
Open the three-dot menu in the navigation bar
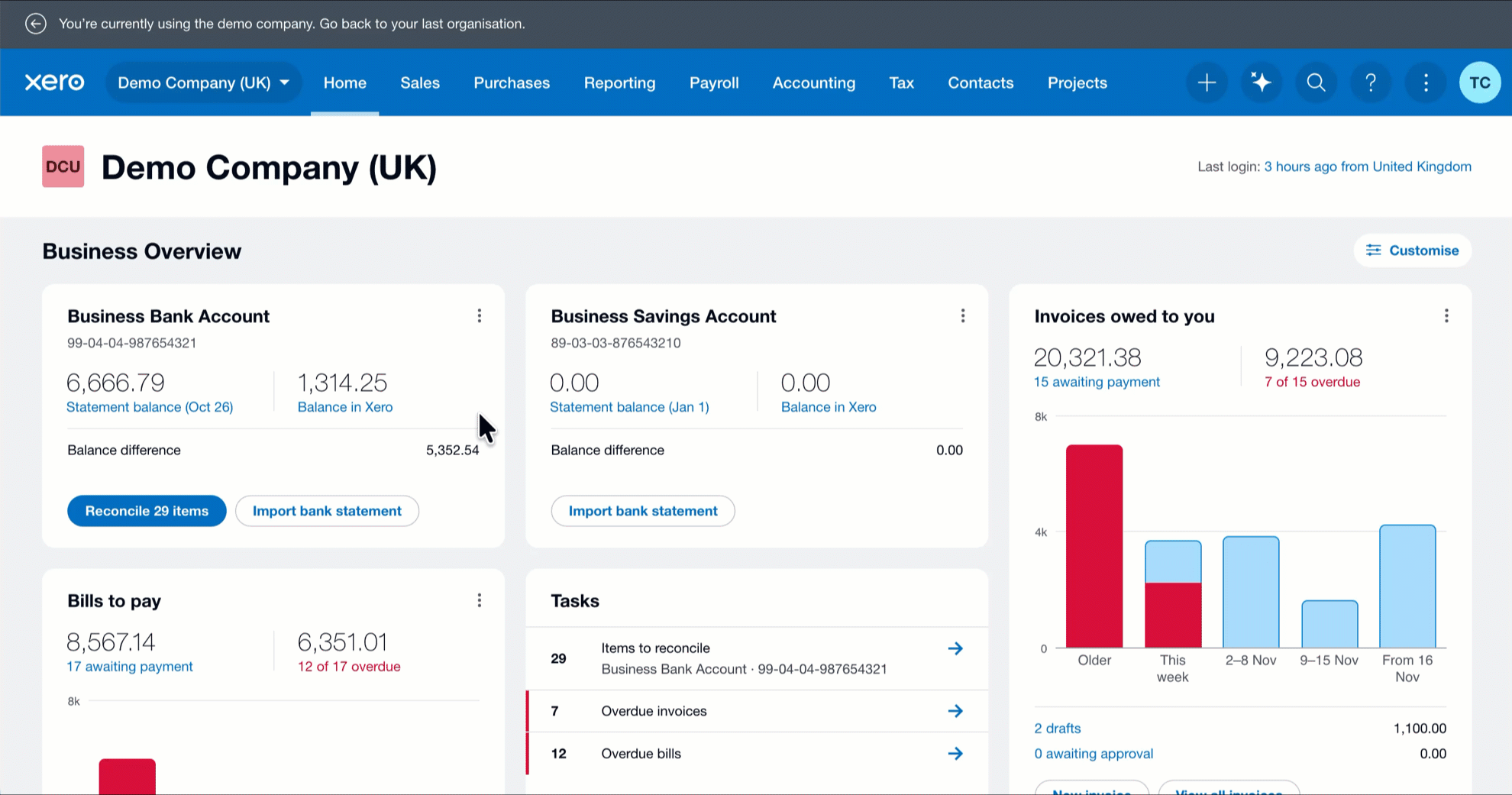tap(1425, 82)
